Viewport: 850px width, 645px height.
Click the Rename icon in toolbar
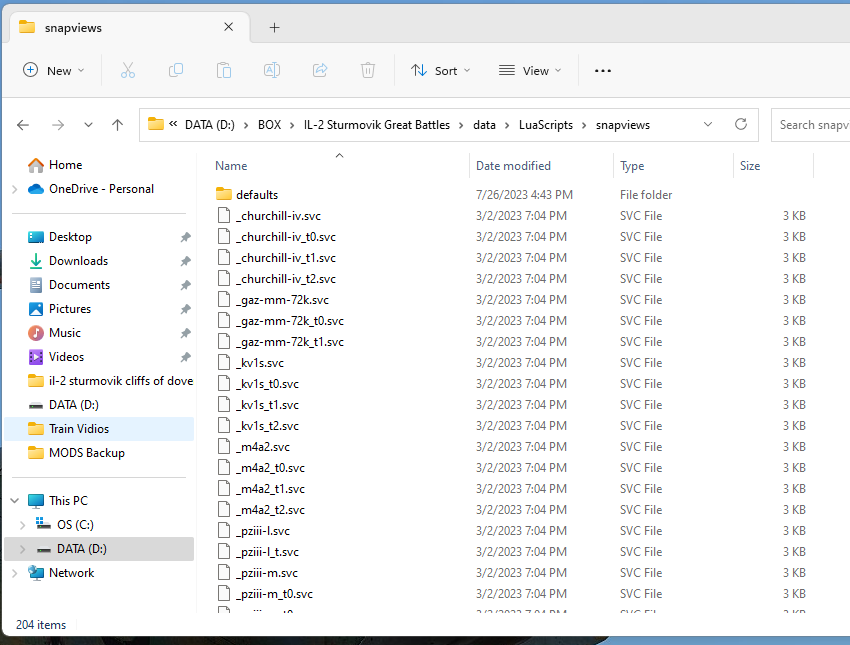(271, 70)
